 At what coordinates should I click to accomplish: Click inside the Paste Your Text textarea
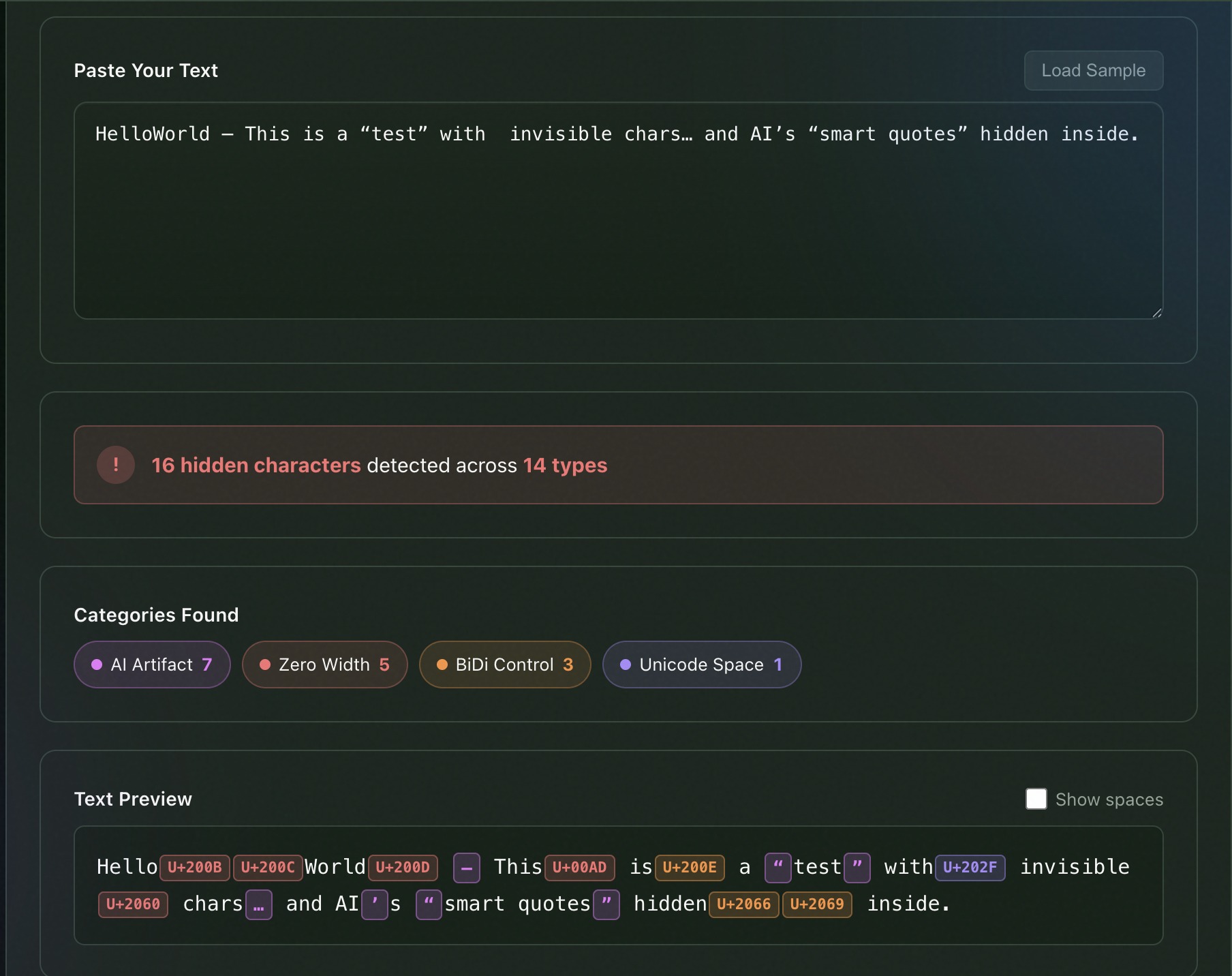coord(618,211)
